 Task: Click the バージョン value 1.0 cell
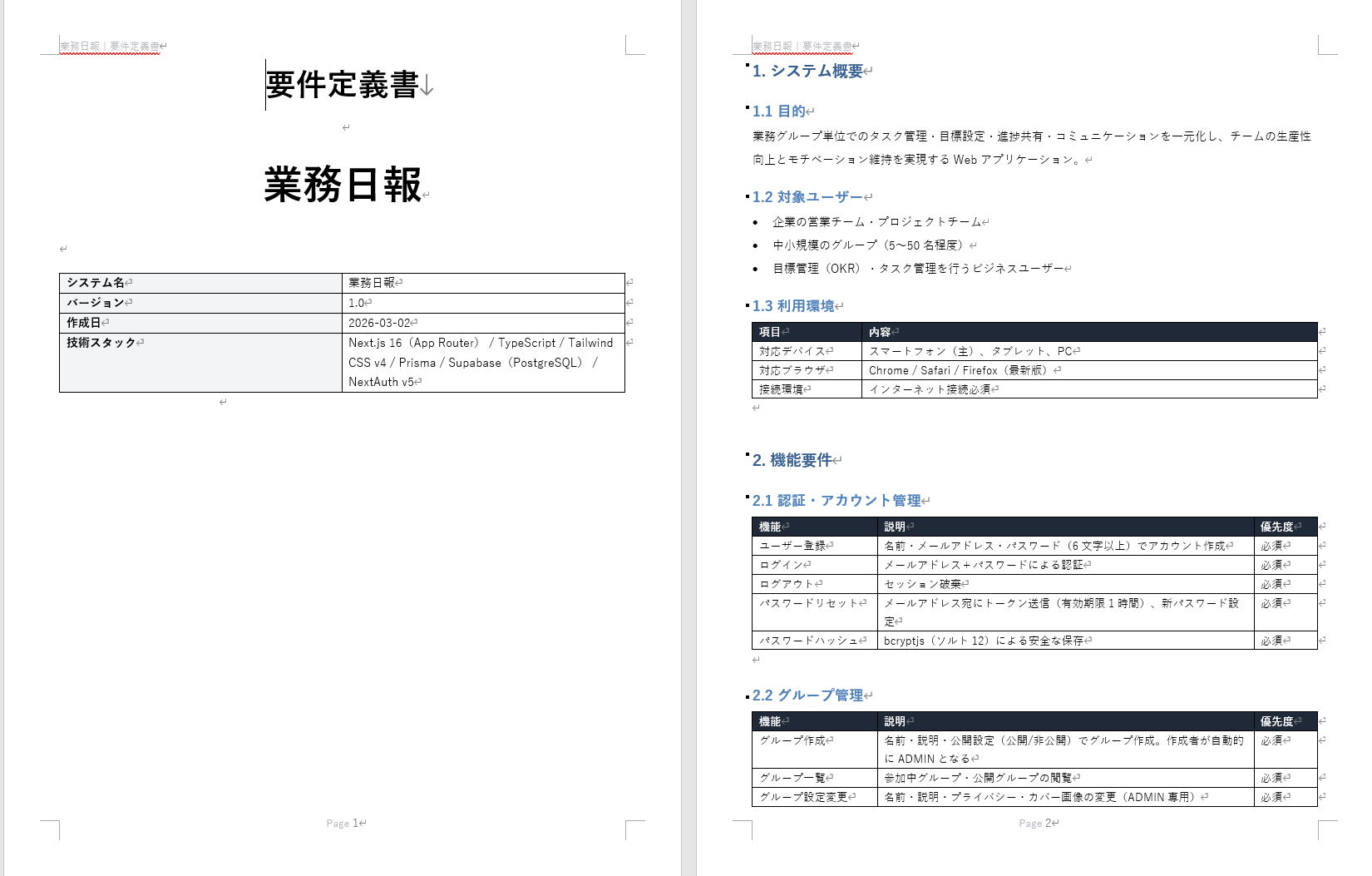[x=356, y=303]
